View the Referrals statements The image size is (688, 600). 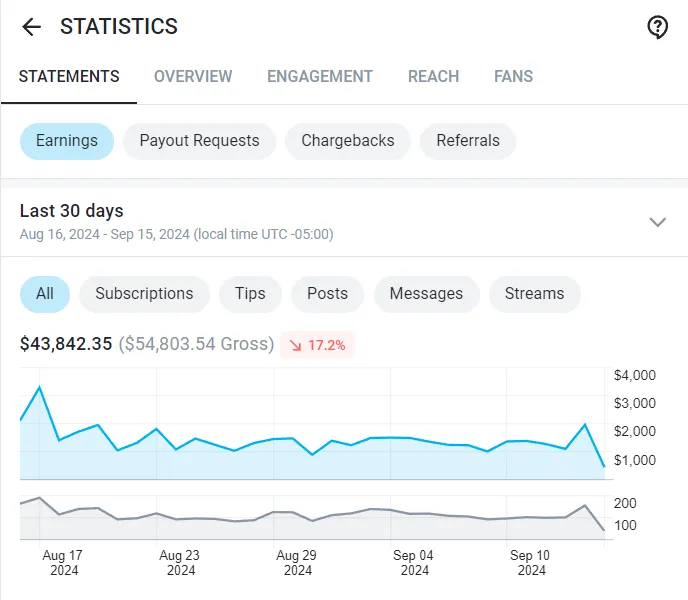467,141
